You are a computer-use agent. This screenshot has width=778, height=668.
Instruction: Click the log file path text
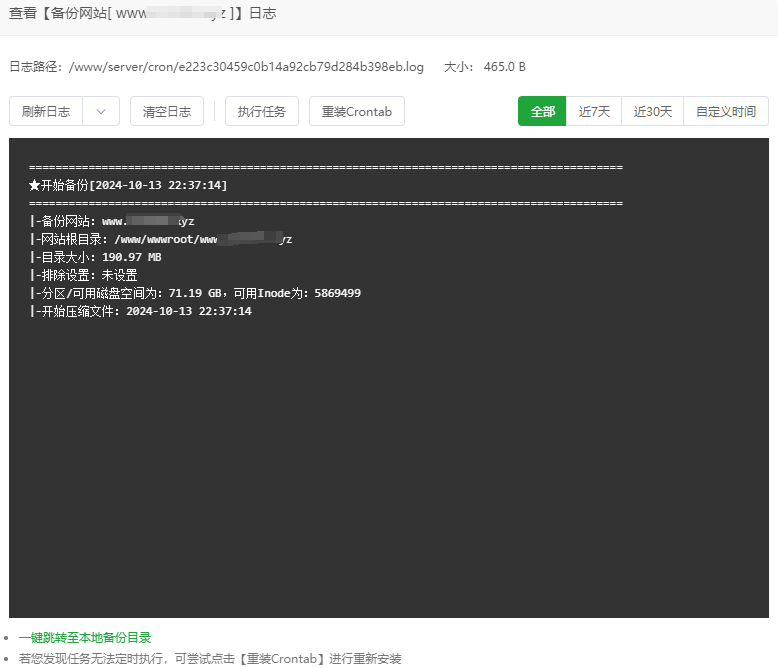point(245,67)
